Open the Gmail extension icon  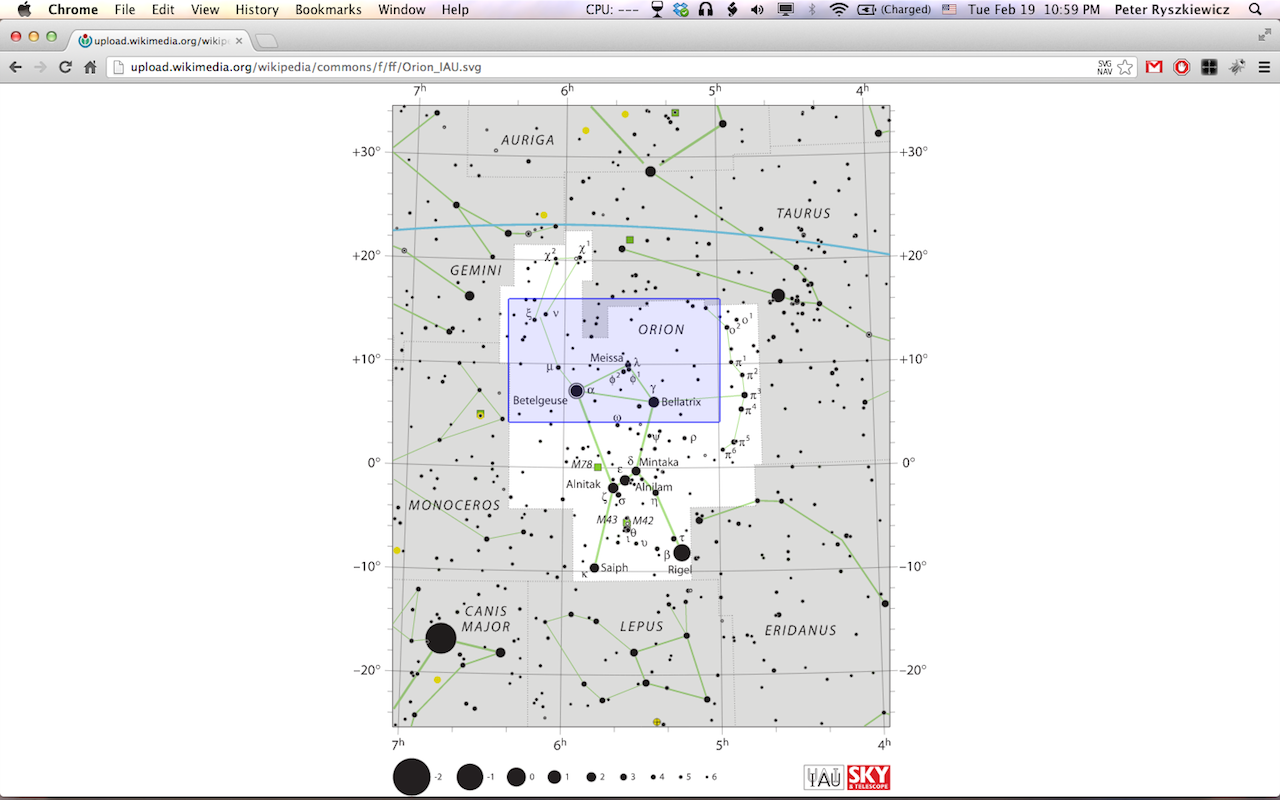1154,67
